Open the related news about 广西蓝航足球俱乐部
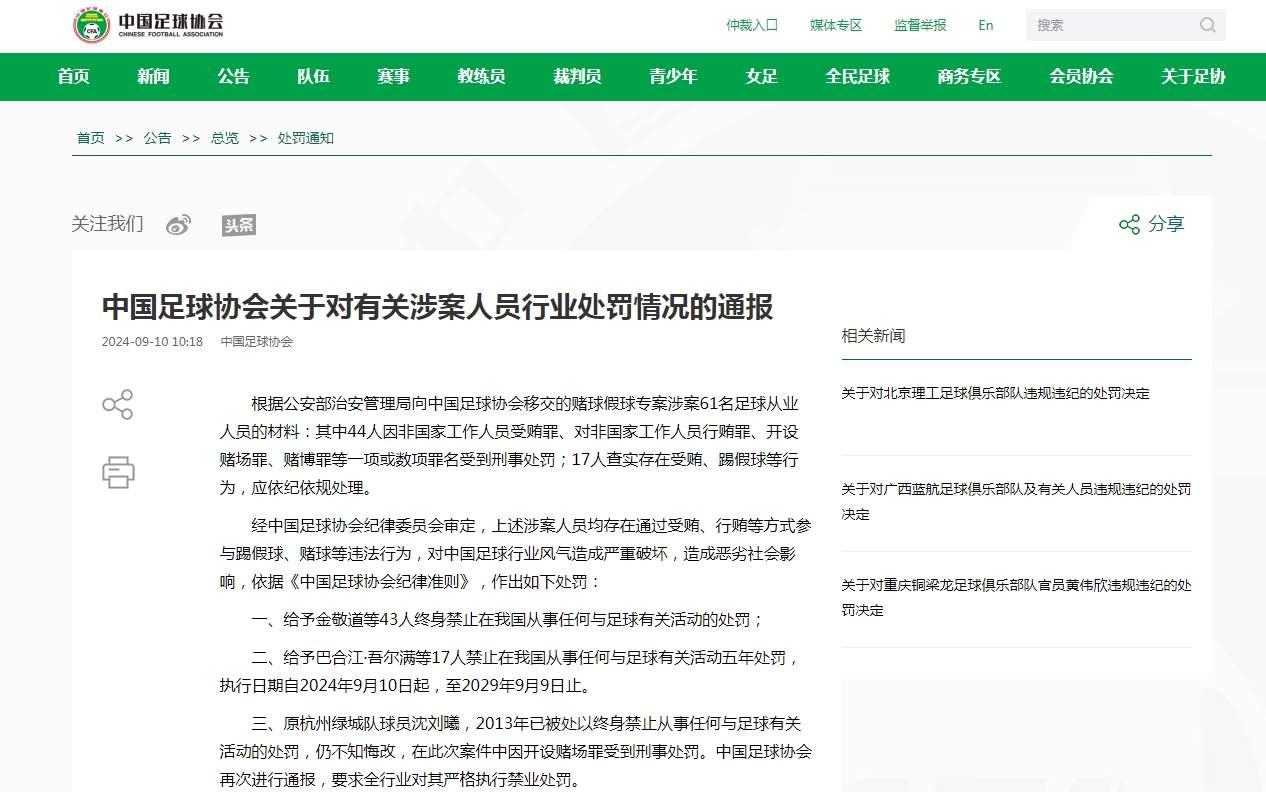Viewport: 1266px width, 792px height. click(1014, 501)
